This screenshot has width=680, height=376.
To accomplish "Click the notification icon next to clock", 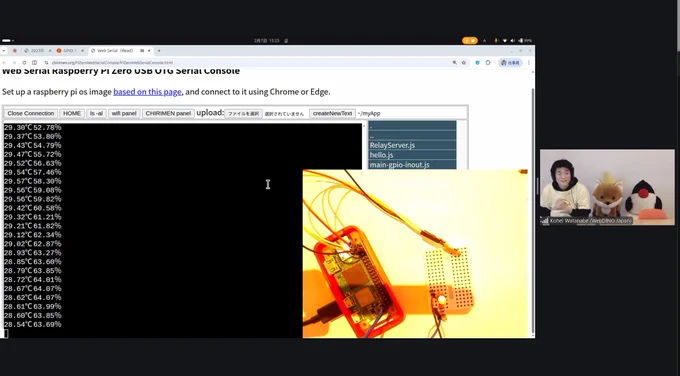I will (x=286, y=41).
